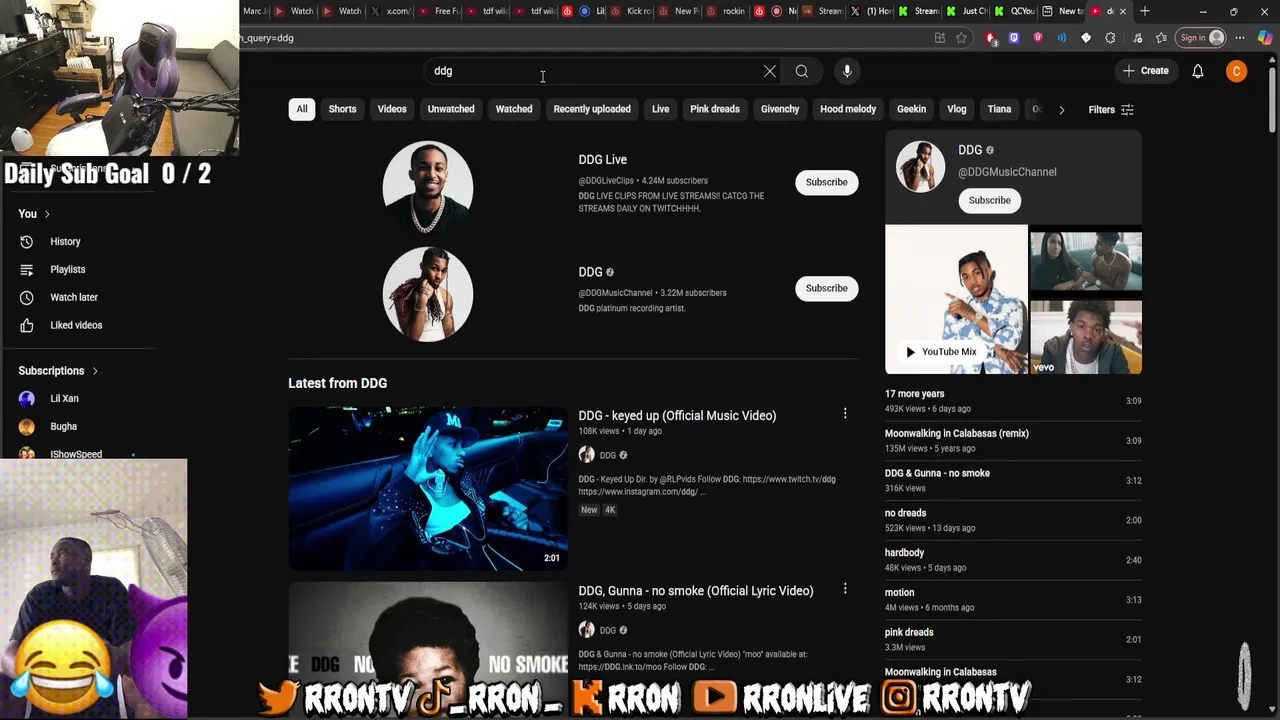Open the Copilot icon in browser toolbar
1280x720 pixels.
pyautogui.click(x=1265, y=38)
